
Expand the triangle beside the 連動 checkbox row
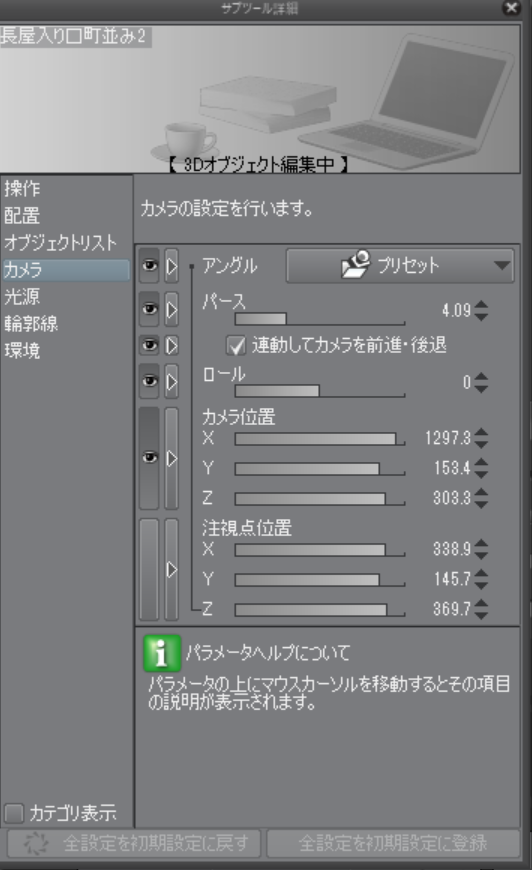(172, 345)
